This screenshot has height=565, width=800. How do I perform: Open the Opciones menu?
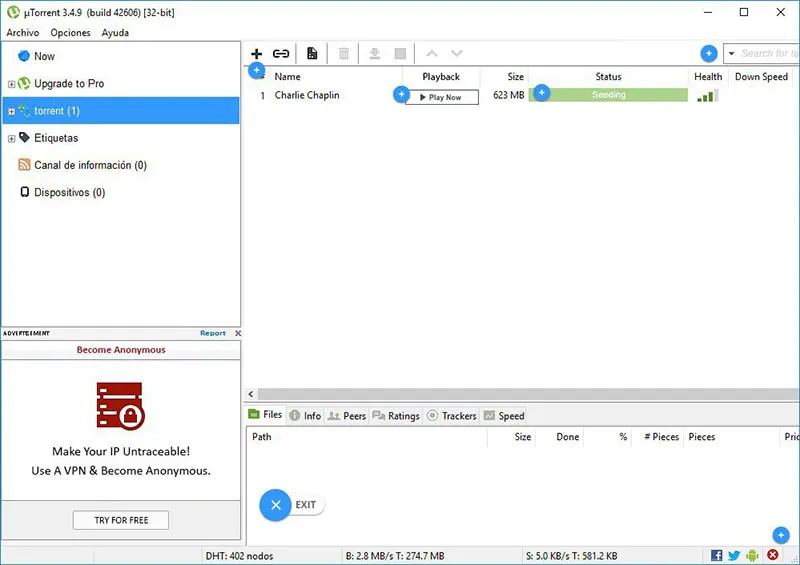click(70, 33)
